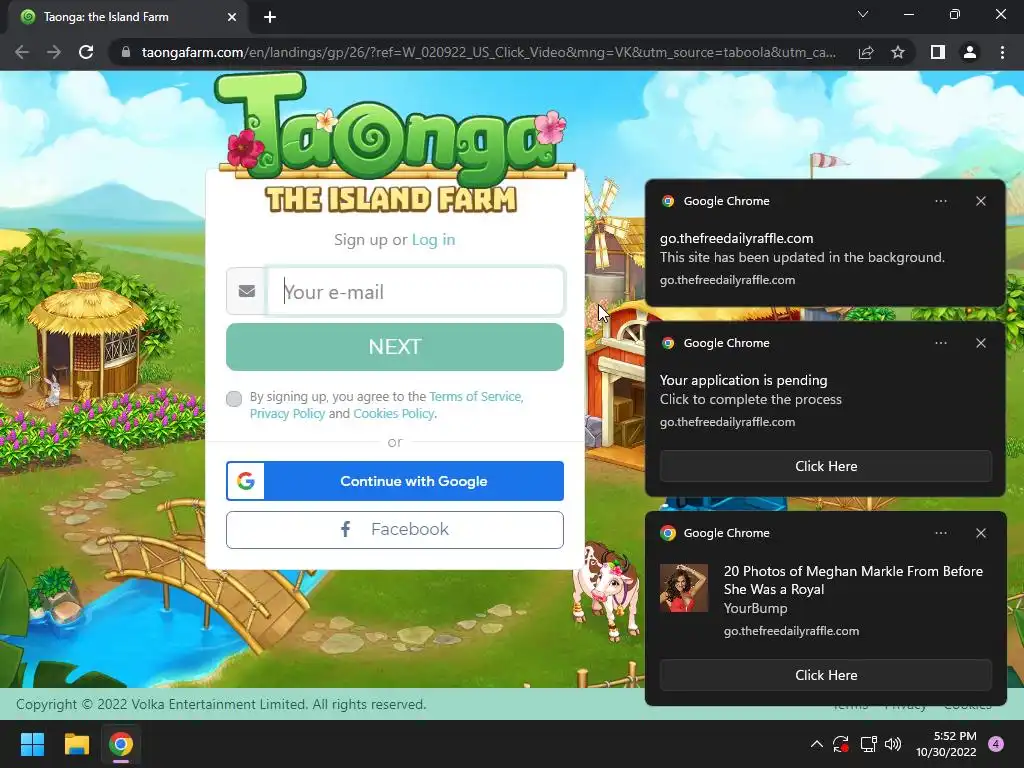This screenshot has width=1024, height=768.
Task: Click the Your e-mail input field
Action: 415,291
